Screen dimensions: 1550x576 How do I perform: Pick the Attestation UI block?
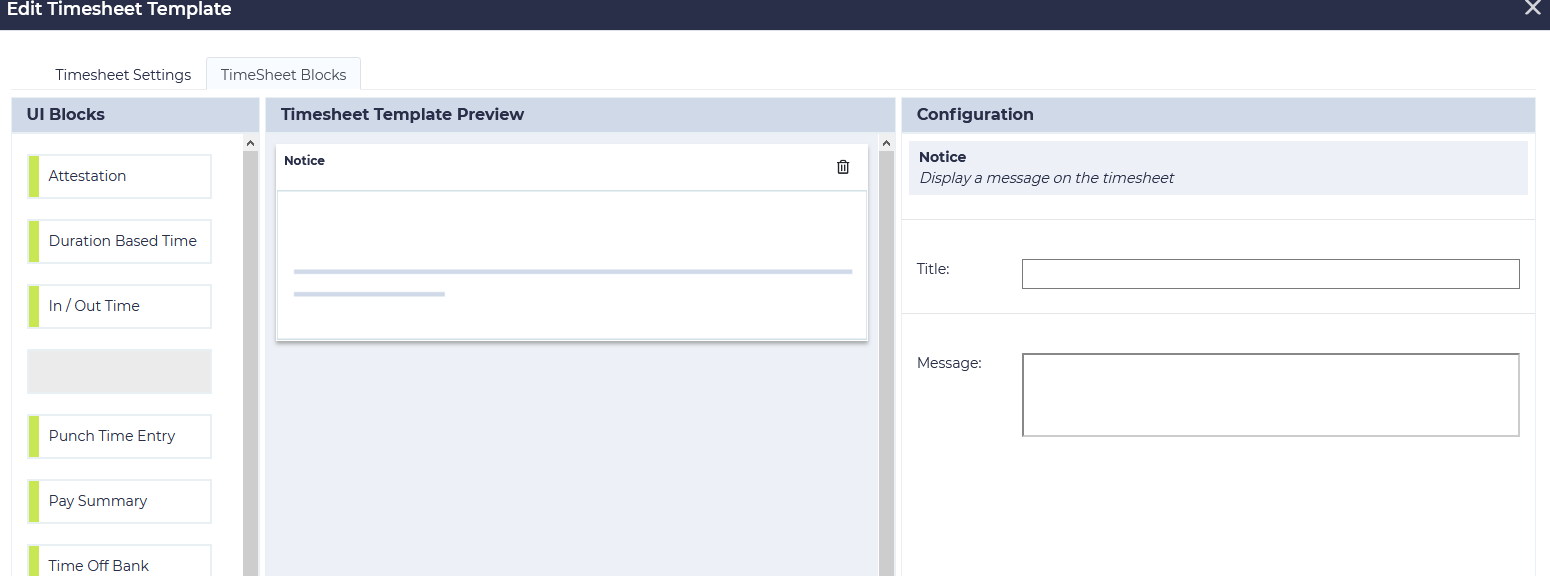(x=119, y=176)
